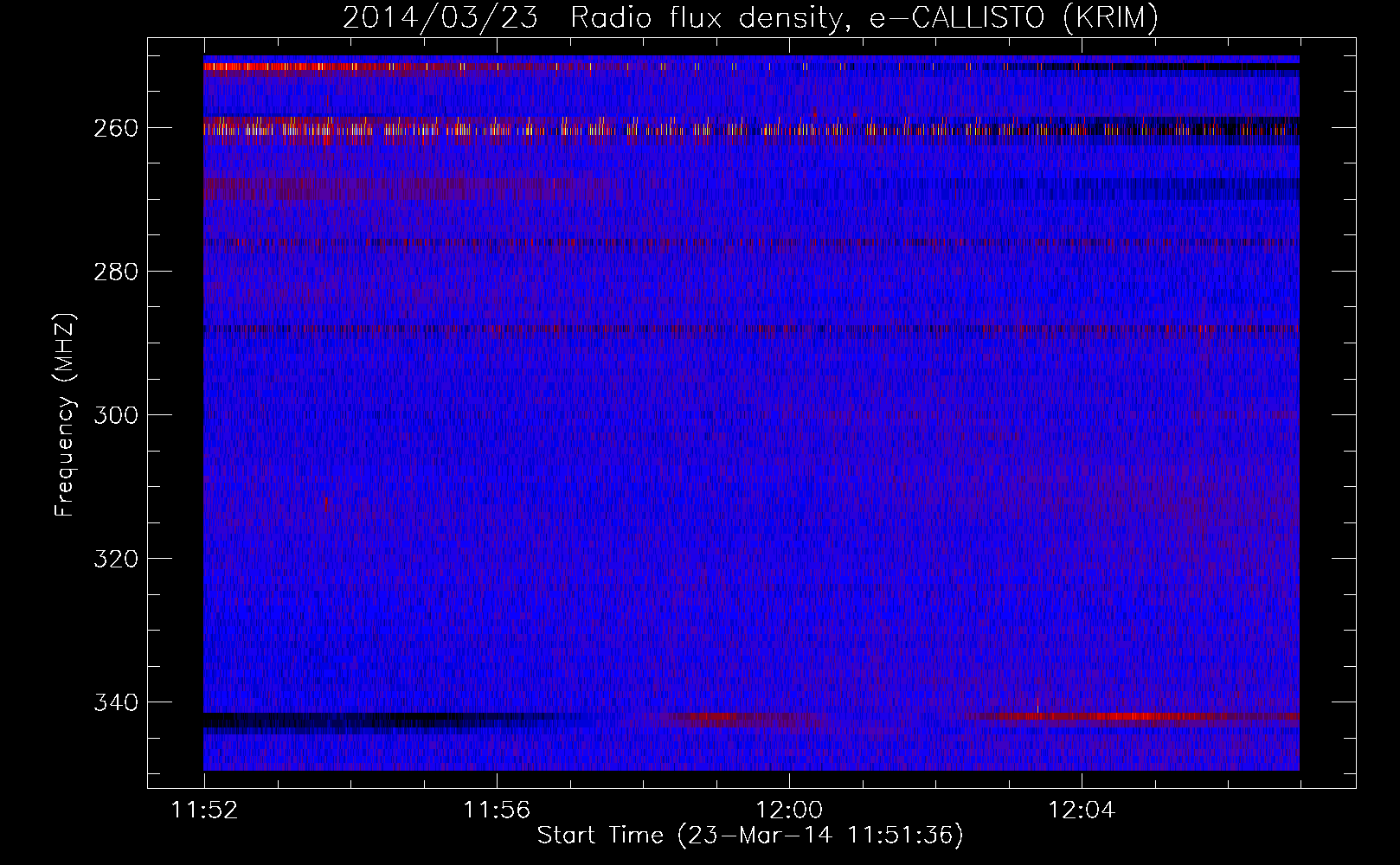Click the 260 frequency tick label
Image resolution: width=1400 pixels, height=865 pixels.
[116, 128]
